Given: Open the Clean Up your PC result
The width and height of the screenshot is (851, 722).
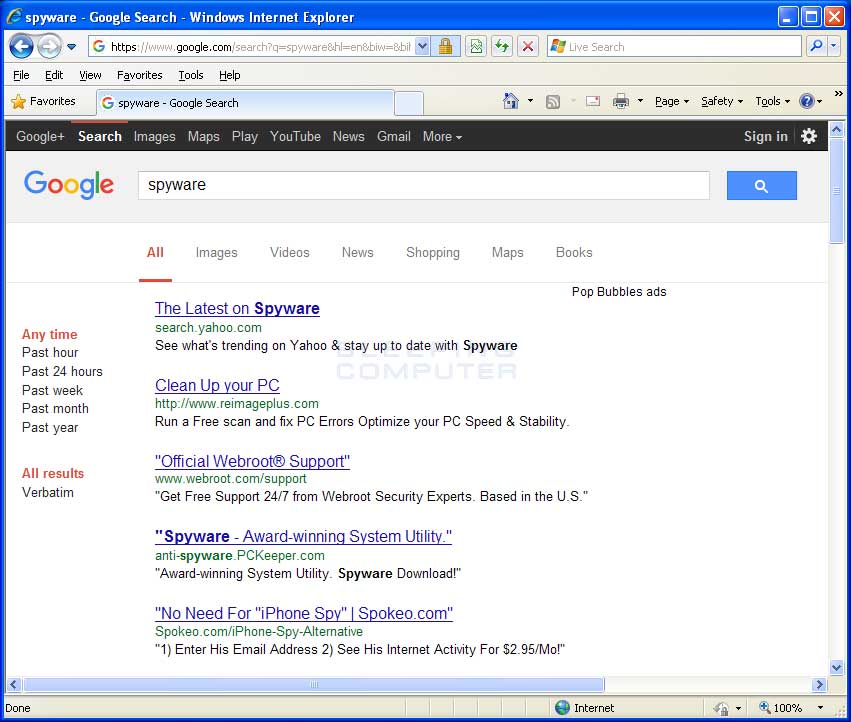Looking at the screenshot, I should 217,385.
